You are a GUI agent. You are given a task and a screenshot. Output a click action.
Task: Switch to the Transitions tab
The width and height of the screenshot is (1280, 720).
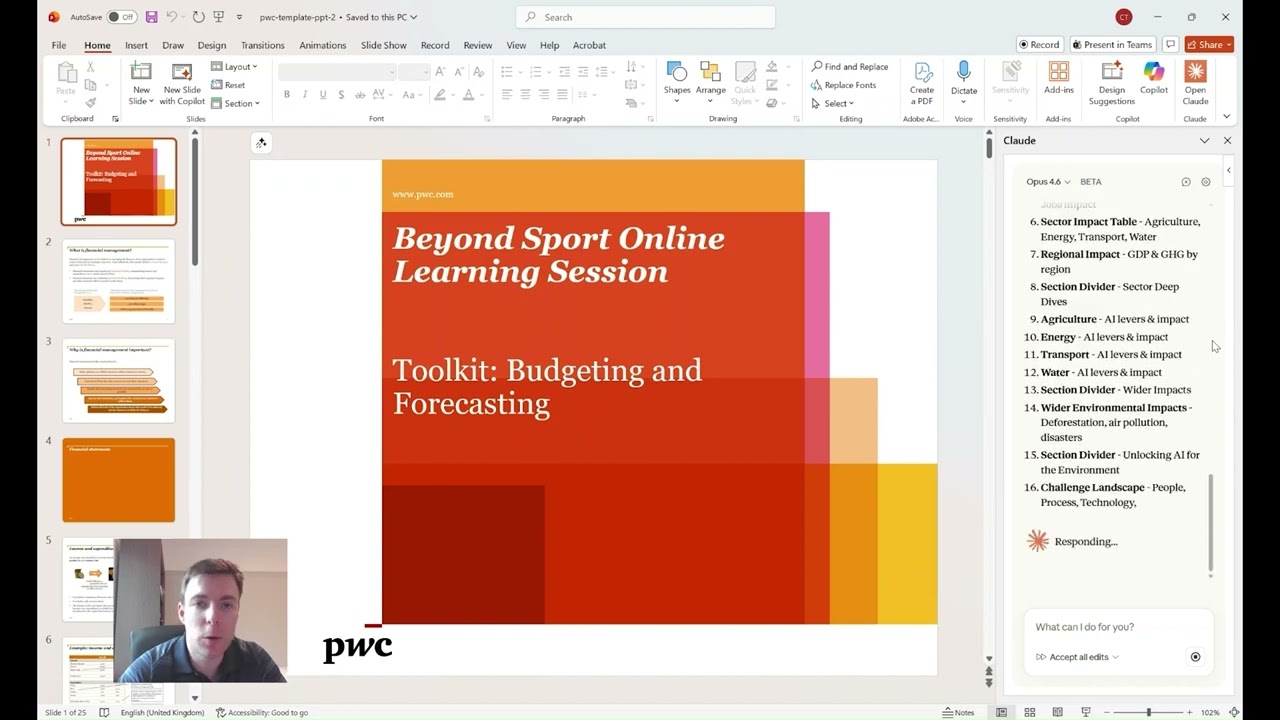point(263,45)
